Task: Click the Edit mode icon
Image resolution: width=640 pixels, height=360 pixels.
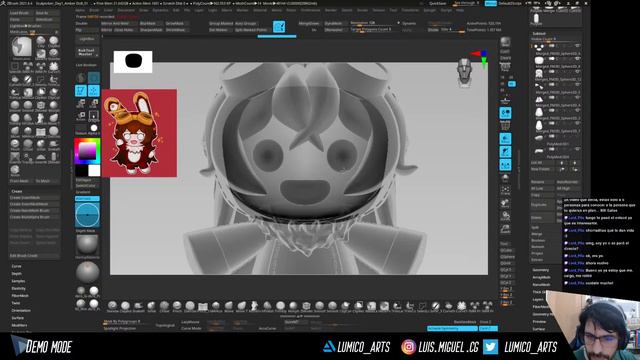Action: point(81,91)
